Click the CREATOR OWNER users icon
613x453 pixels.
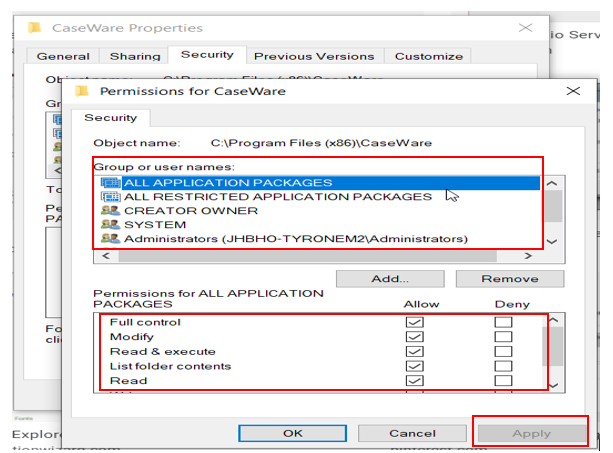[111, 211]
